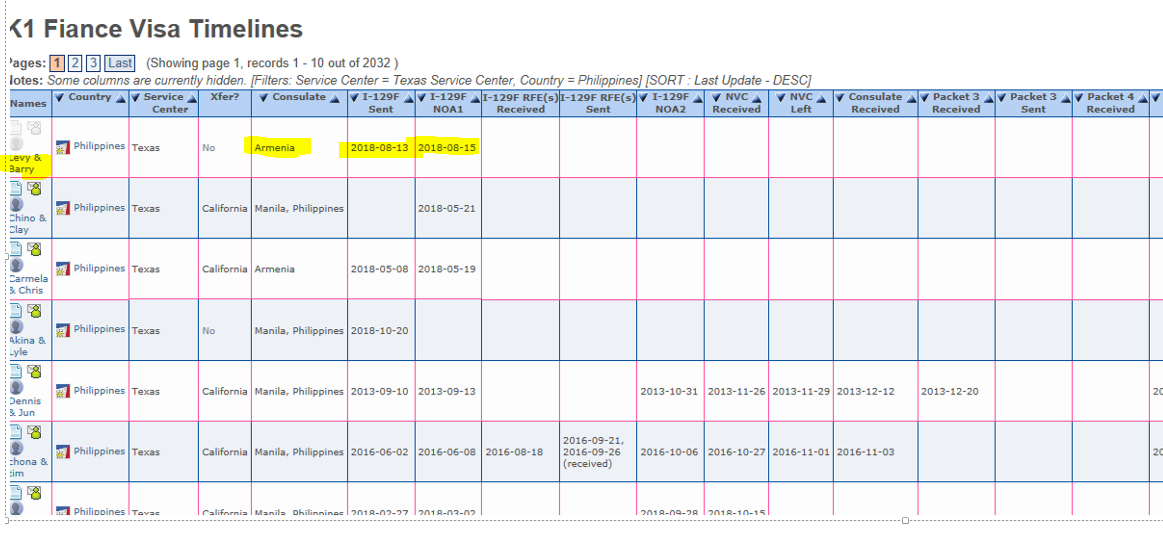Select the 2013-11-26 NVC Received cell

737,391
